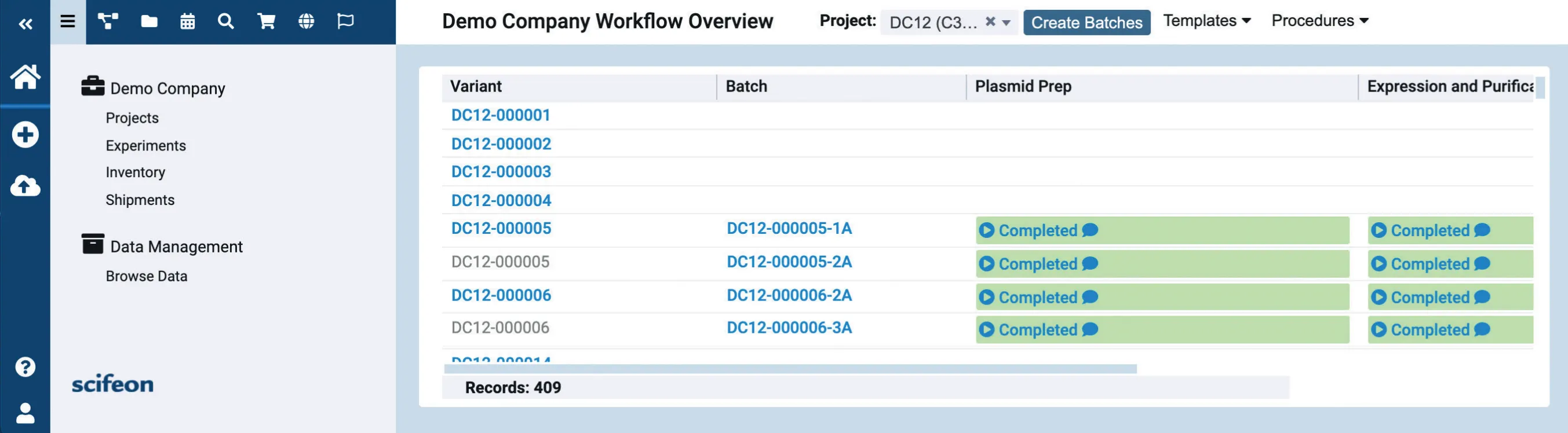The image size is (1568, 433).
Task: Open variant link DC12-000001
Action: (500, 115)
